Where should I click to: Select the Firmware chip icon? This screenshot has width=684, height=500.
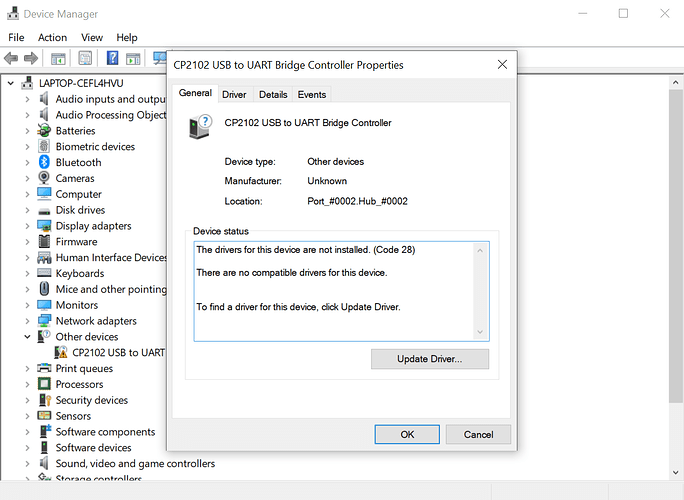44,241
